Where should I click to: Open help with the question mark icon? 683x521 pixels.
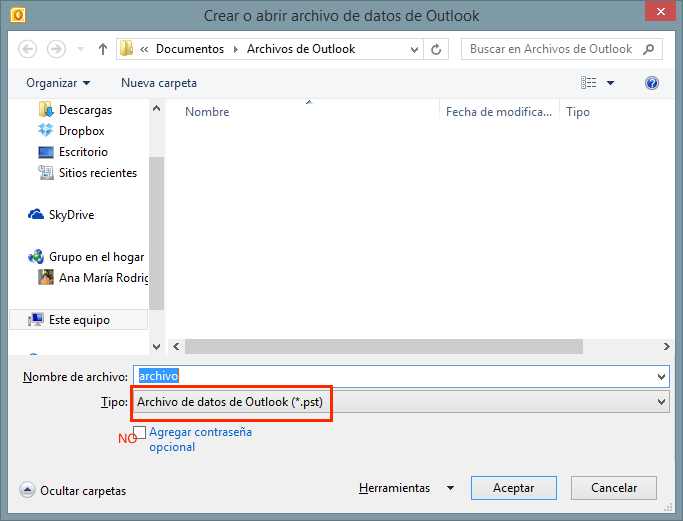coord(652,83)
